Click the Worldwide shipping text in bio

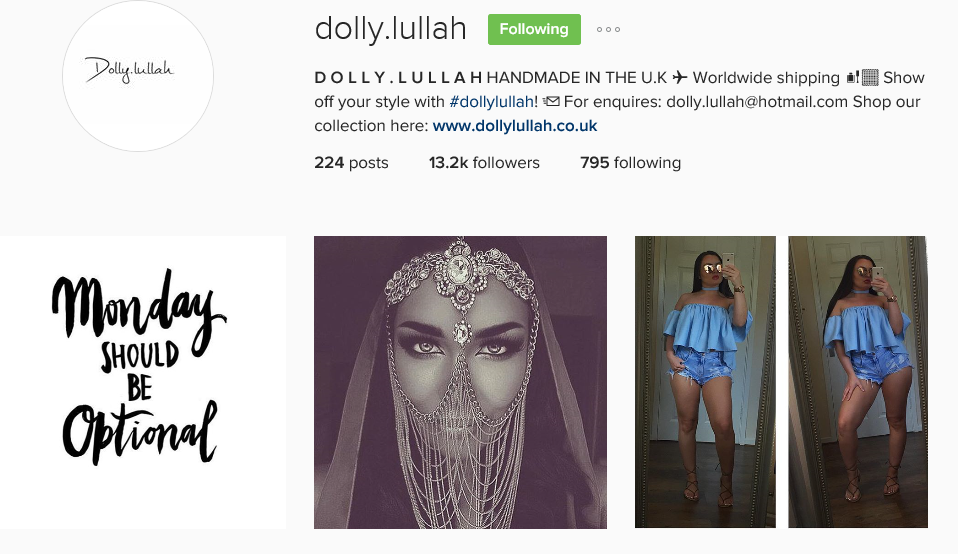pos(766,78)
